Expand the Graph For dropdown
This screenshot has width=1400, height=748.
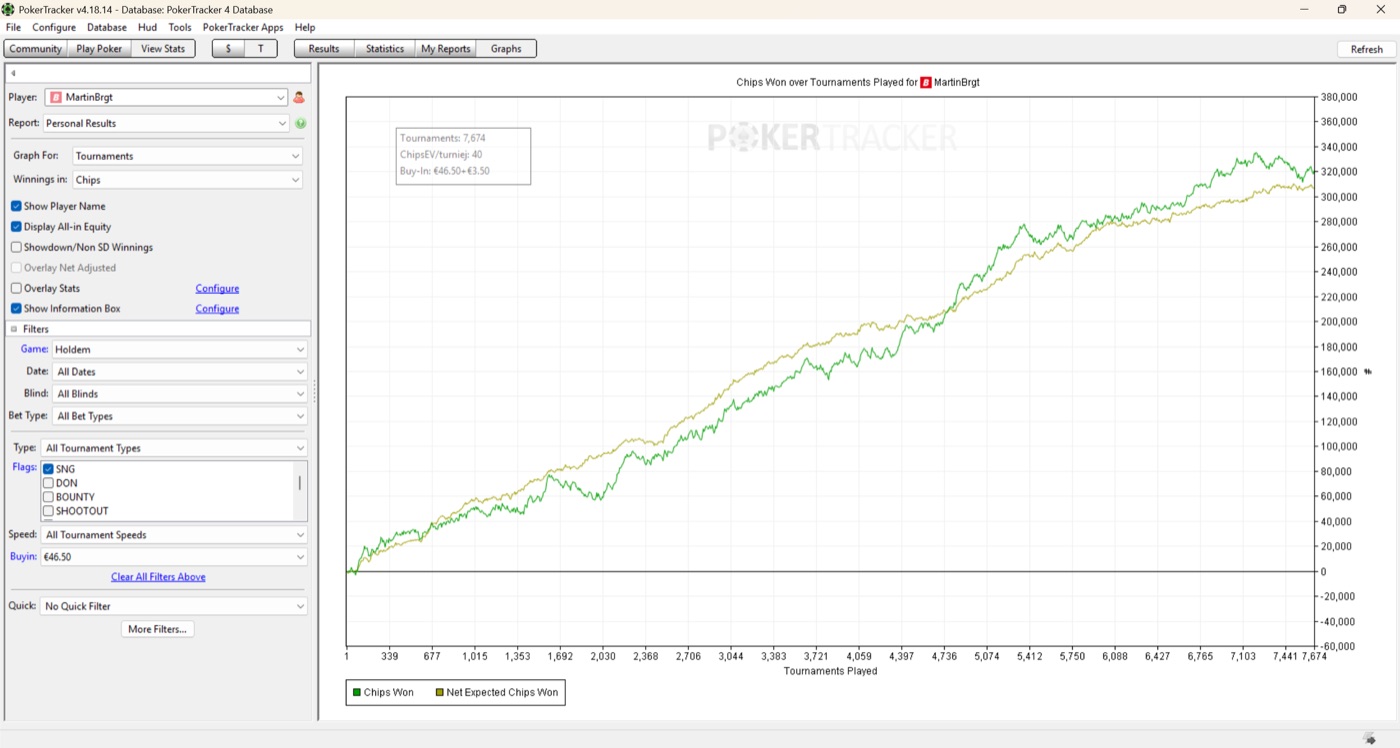click(187, 156)
